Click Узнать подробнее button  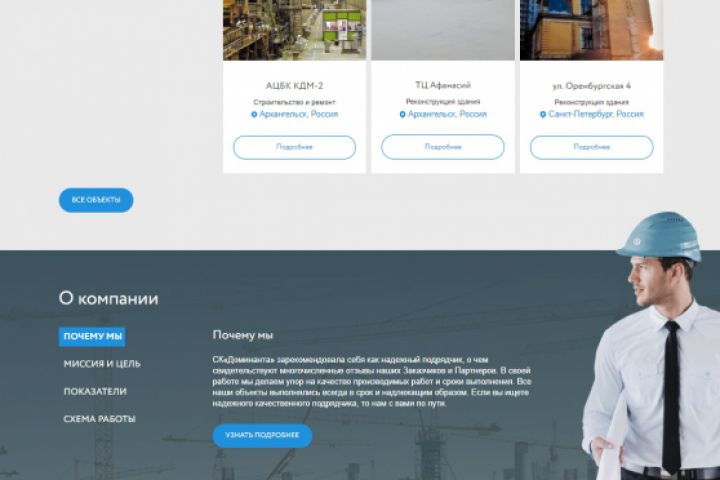tap(262, 435)
